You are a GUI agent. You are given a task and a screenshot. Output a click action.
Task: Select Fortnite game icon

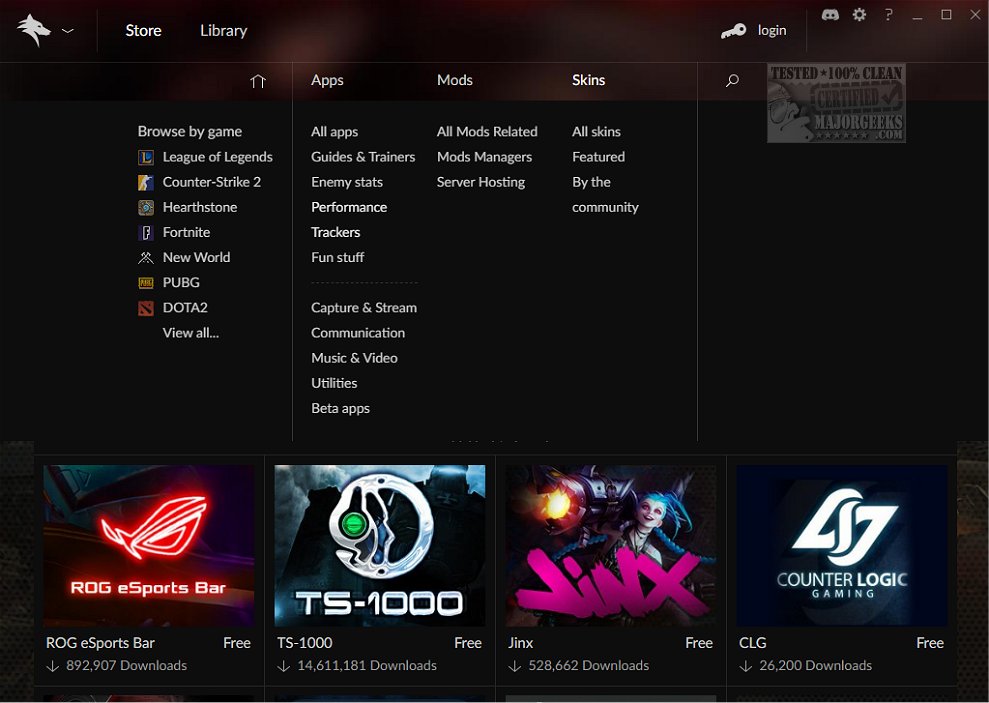pyautogui.click(x=146, y=233)
